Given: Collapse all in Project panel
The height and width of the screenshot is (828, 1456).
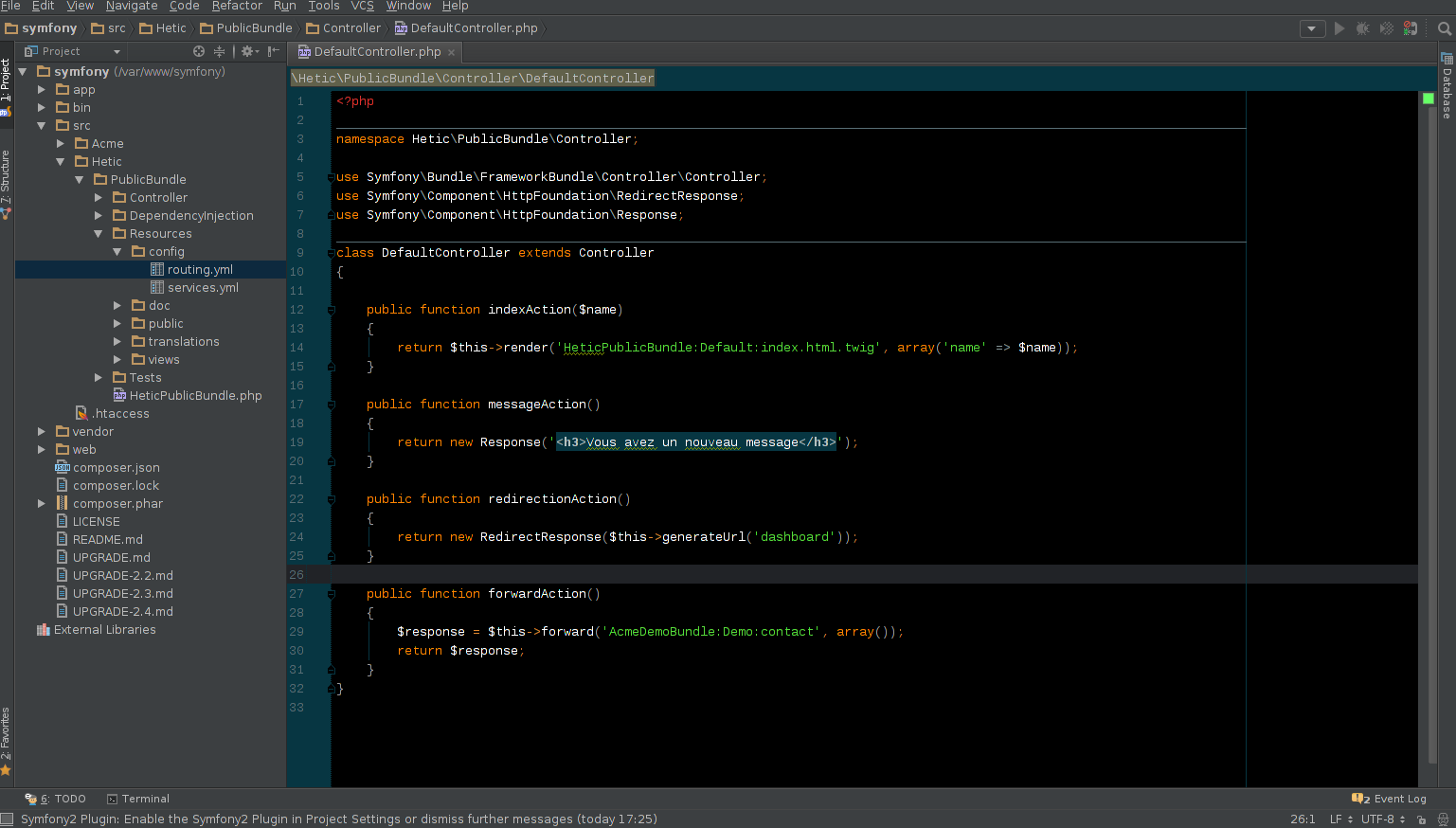Looking at the screenshot, I should pyautogui.click(x=219, y=51).
